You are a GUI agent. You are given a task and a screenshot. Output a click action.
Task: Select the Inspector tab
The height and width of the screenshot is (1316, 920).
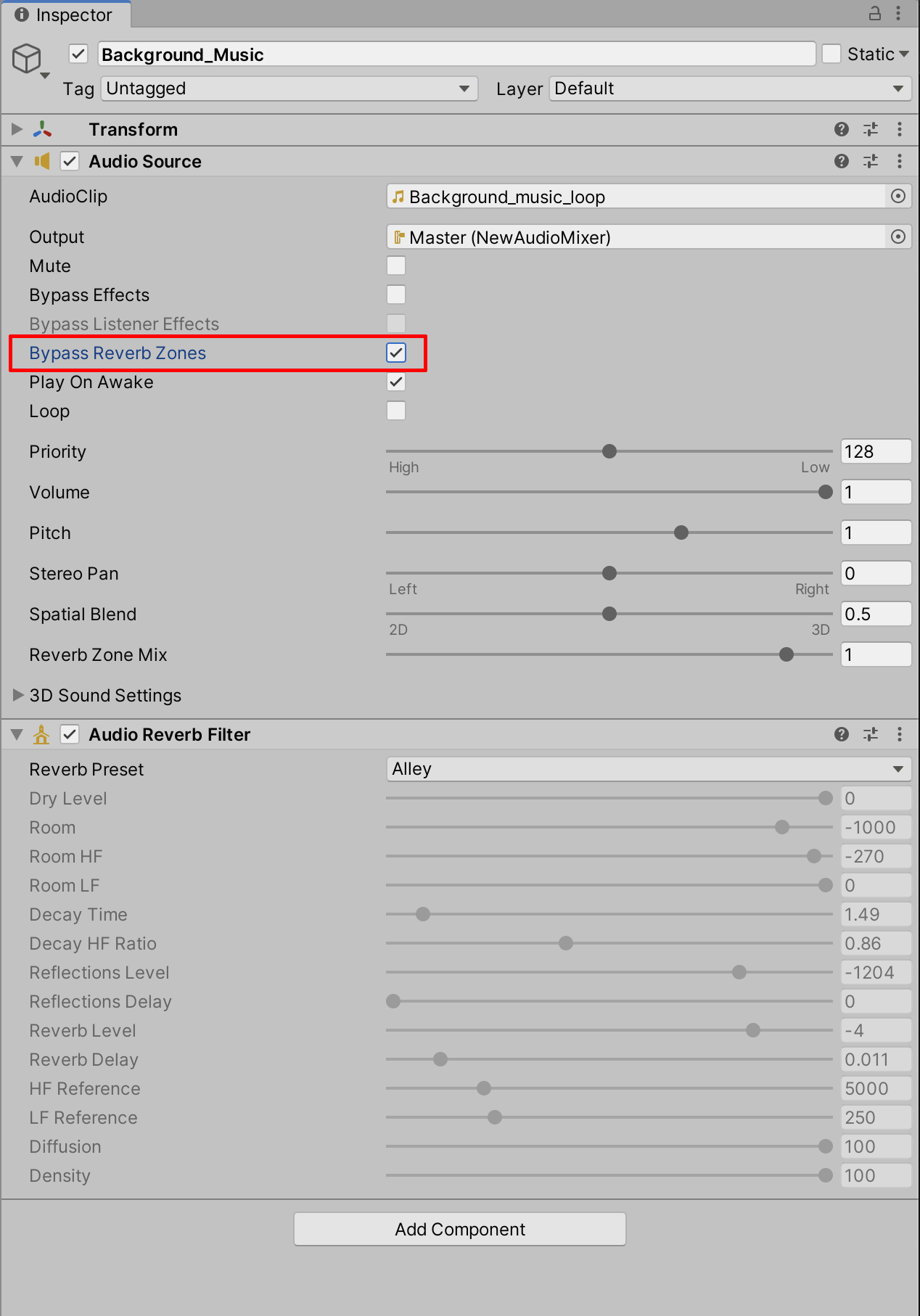pyautogui.click(x=65, y=15)
